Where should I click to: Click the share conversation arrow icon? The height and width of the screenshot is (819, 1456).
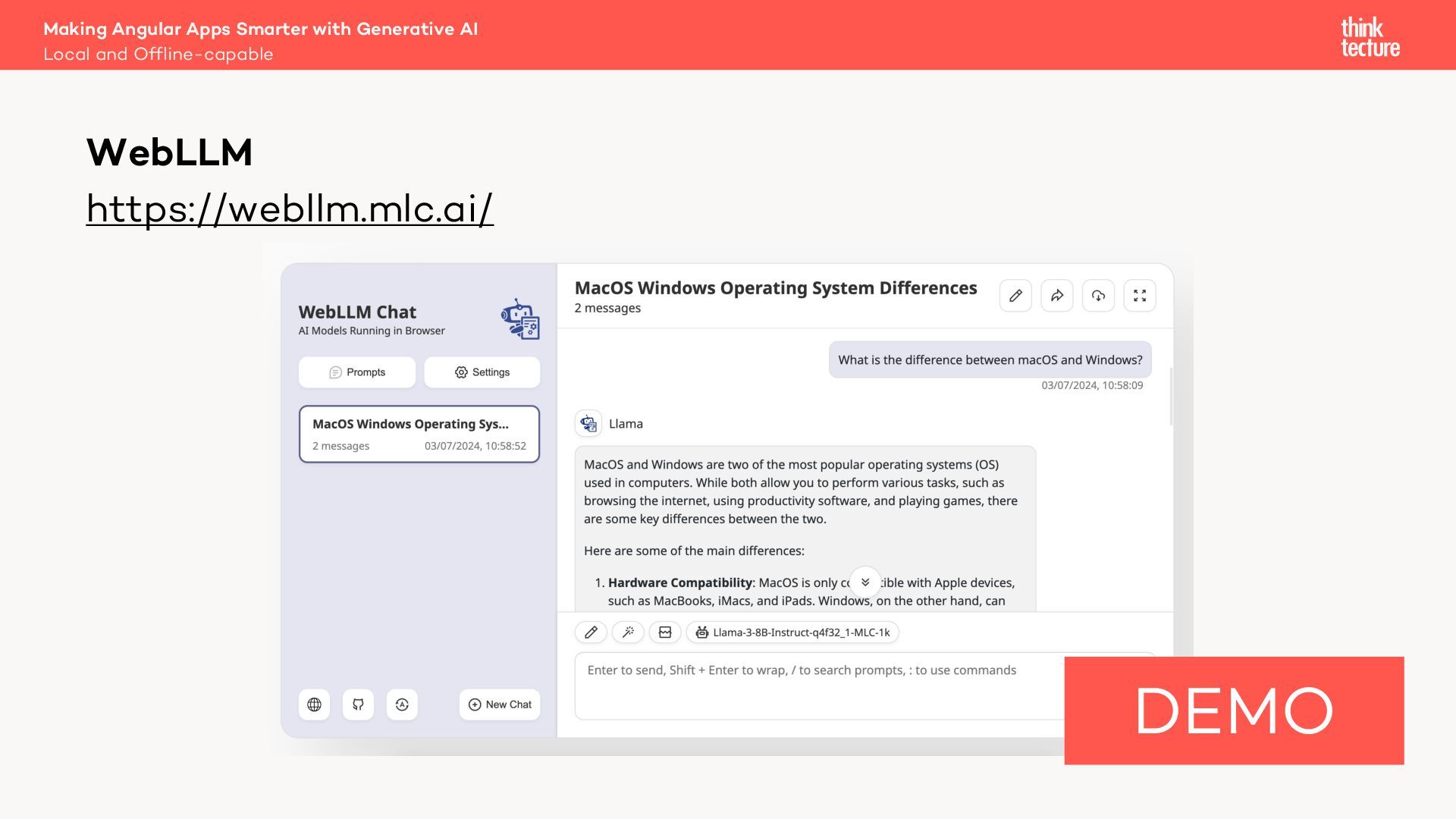(x=1056, y=296)
